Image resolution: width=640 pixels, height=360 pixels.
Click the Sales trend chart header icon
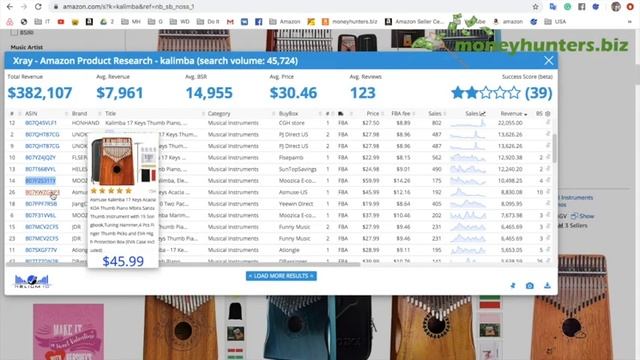(483, 113)
